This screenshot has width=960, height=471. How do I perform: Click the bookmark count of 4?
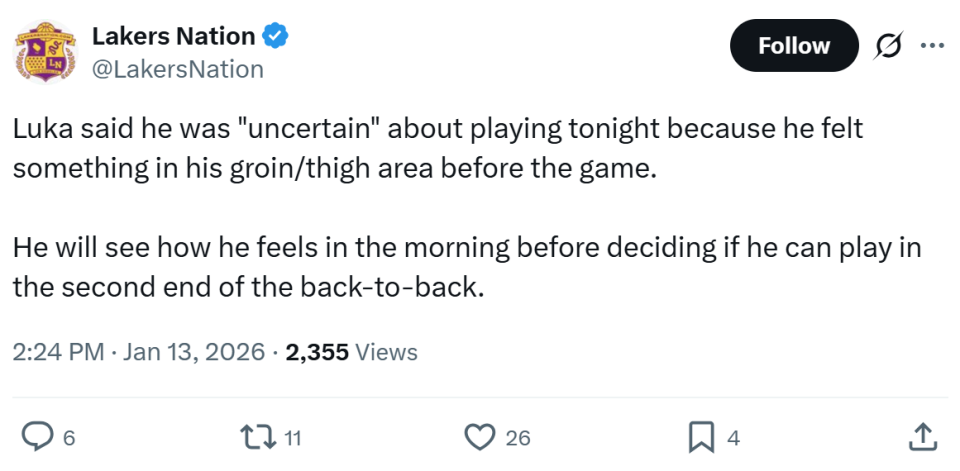pos(733,437)
